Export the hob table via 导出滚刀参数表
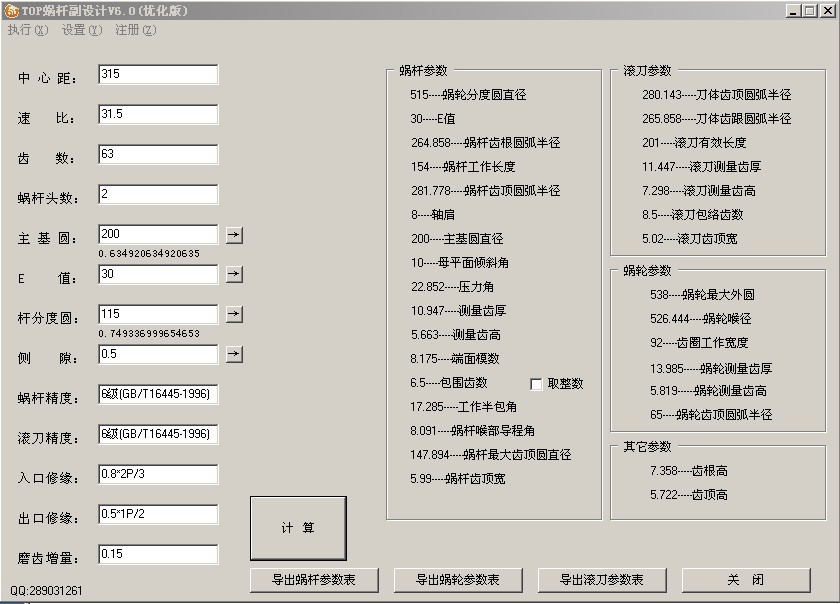The image size is (840, 604). tap(602, 580)
